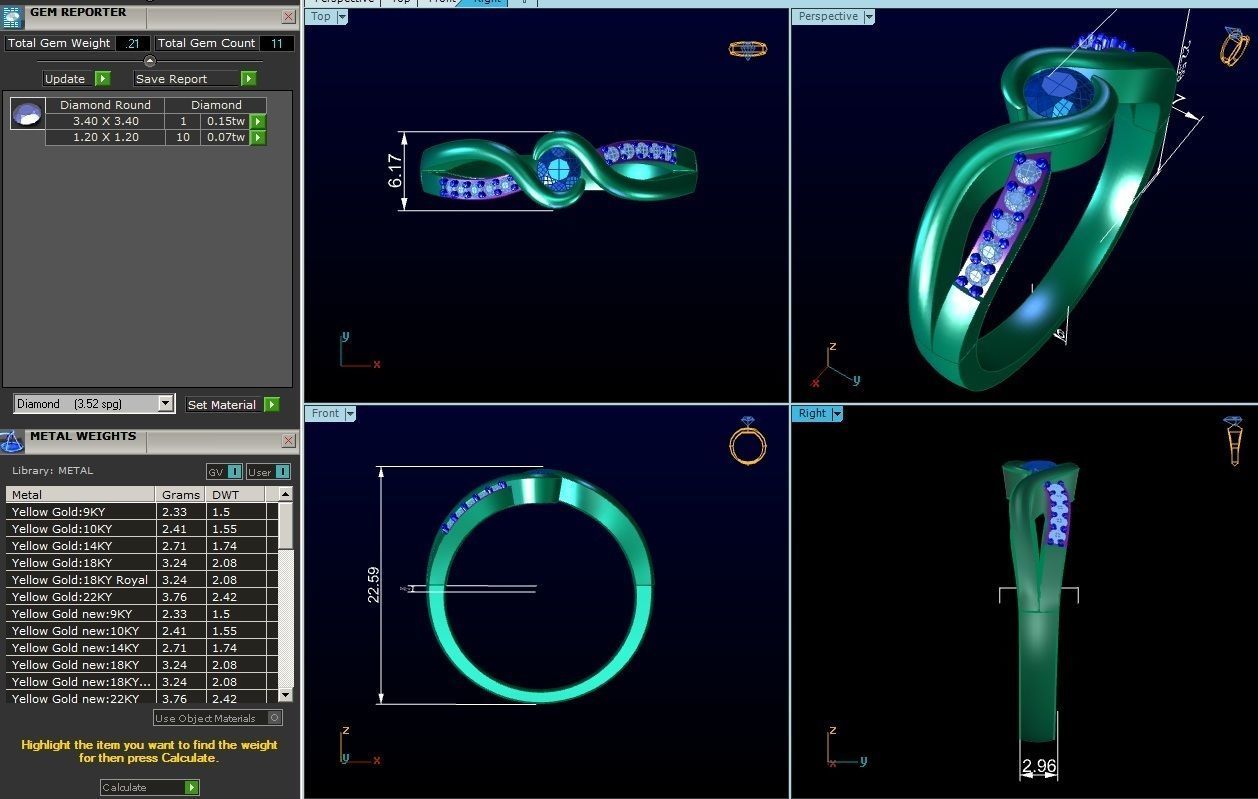This screenshot has width=1258, height=799.
Task: Close the Gem Reporter panel
Action: 288,17
